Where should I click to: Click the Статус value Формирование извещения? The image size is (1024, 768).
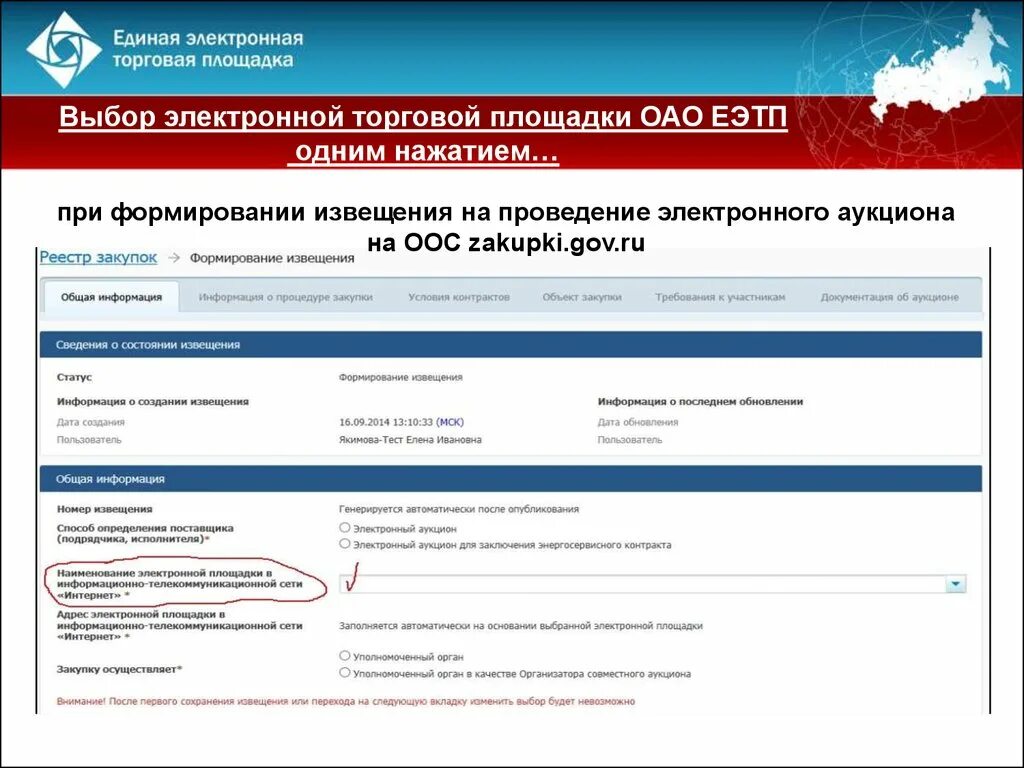400,377
